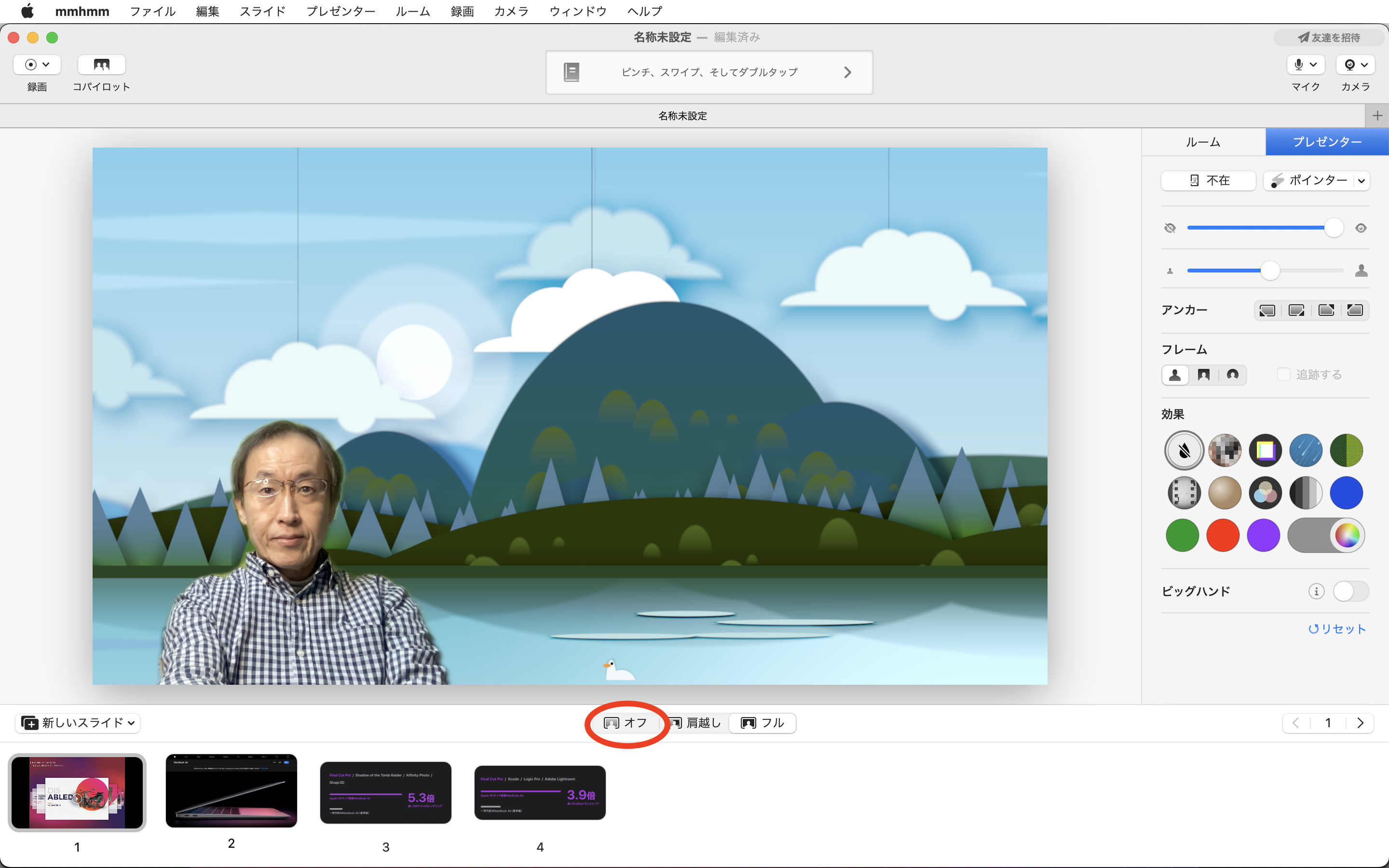The height and width of the screenshot is (868, 1389).
Task: Set anchor to top-left
Action: 1355,311
